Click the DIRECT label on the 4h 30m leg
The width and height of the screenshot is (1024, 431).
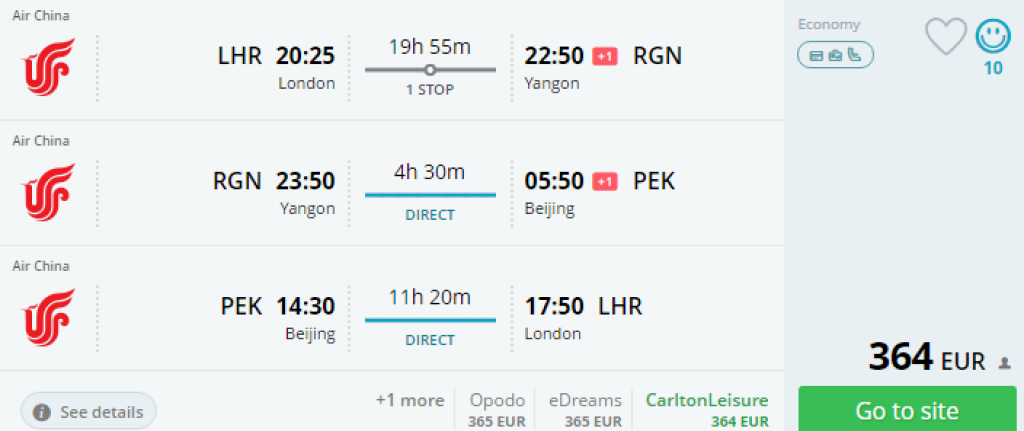pyautogui.click(x=430, y=214)
